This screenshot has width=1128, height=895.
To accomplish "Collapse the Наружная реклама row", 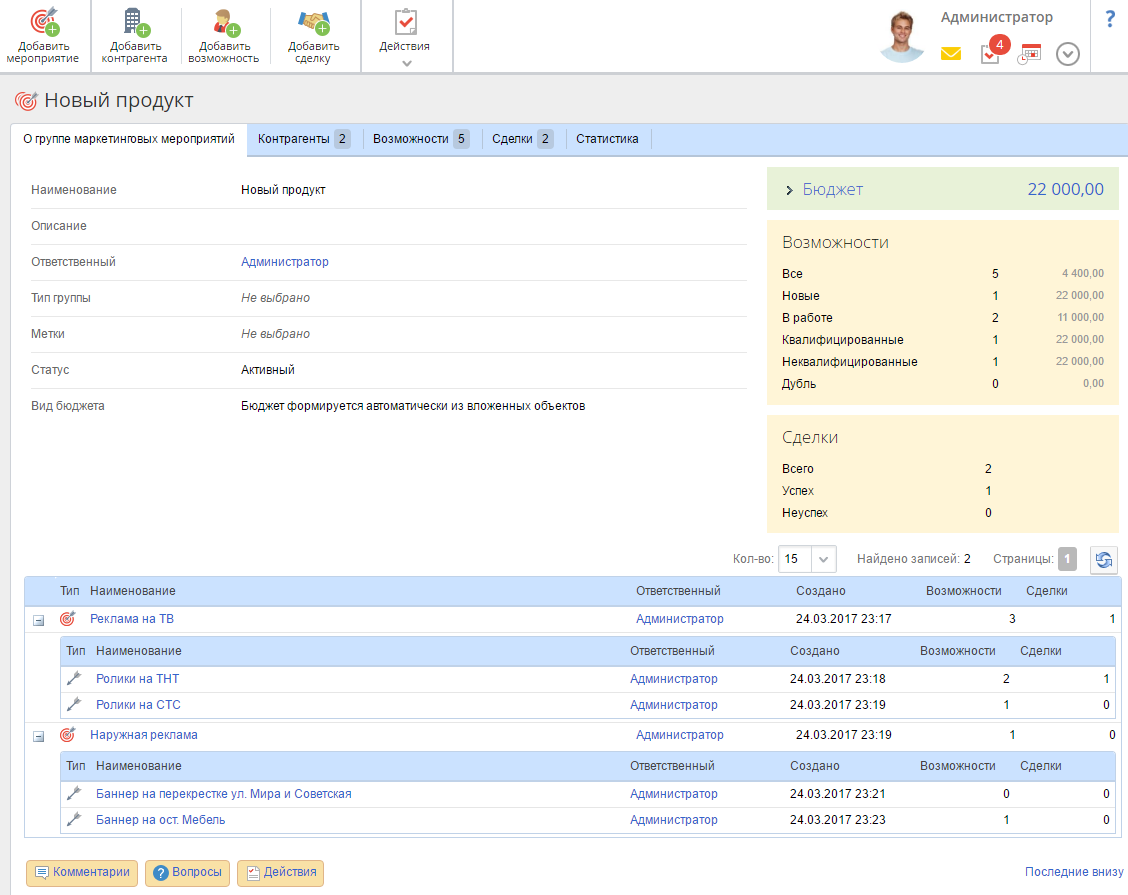I will tap(39, 736).
